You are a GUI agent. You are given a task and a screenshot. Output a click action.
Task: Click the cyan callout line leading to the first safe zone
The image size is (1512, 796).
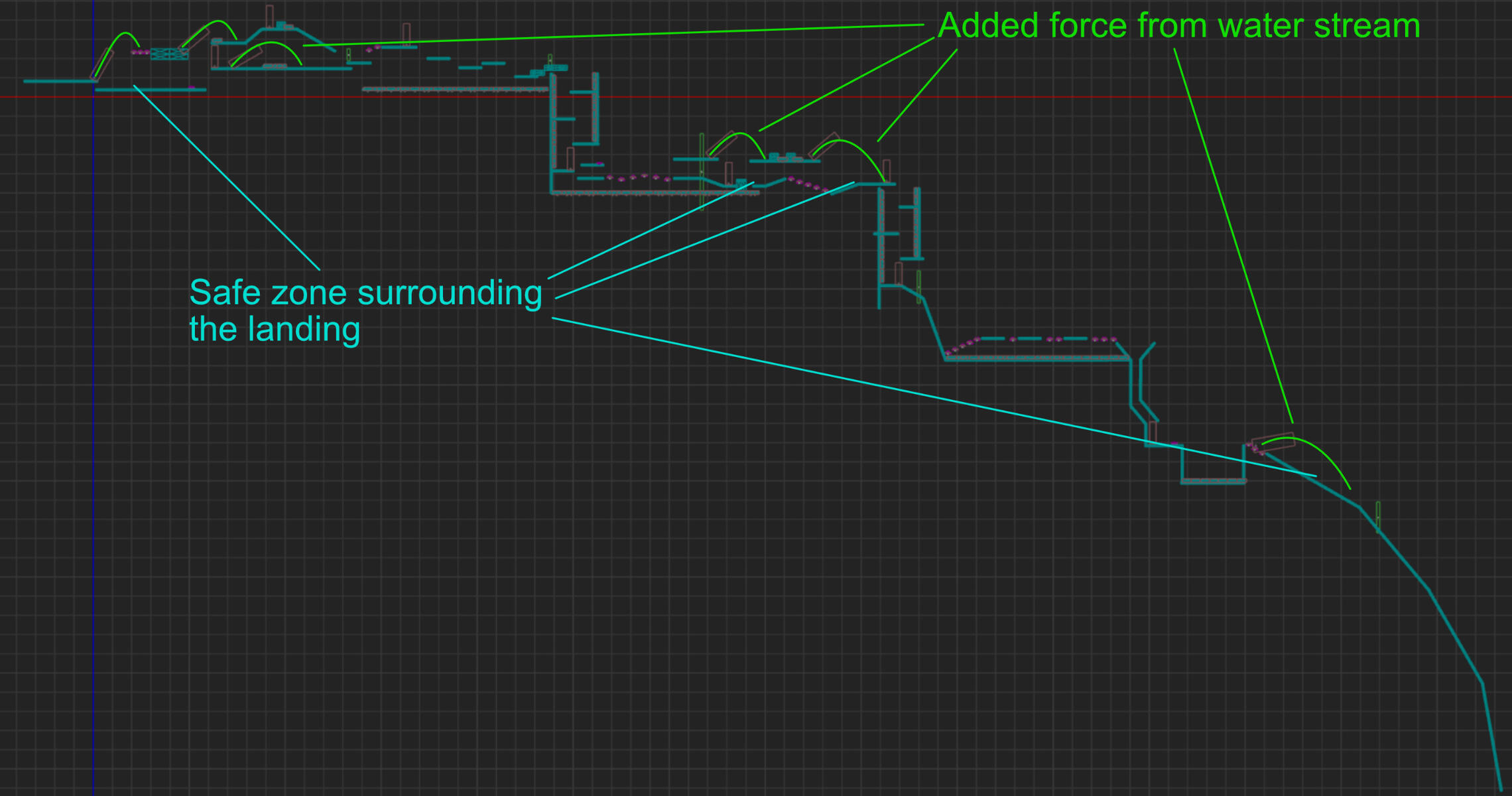(x=227, y=178)
